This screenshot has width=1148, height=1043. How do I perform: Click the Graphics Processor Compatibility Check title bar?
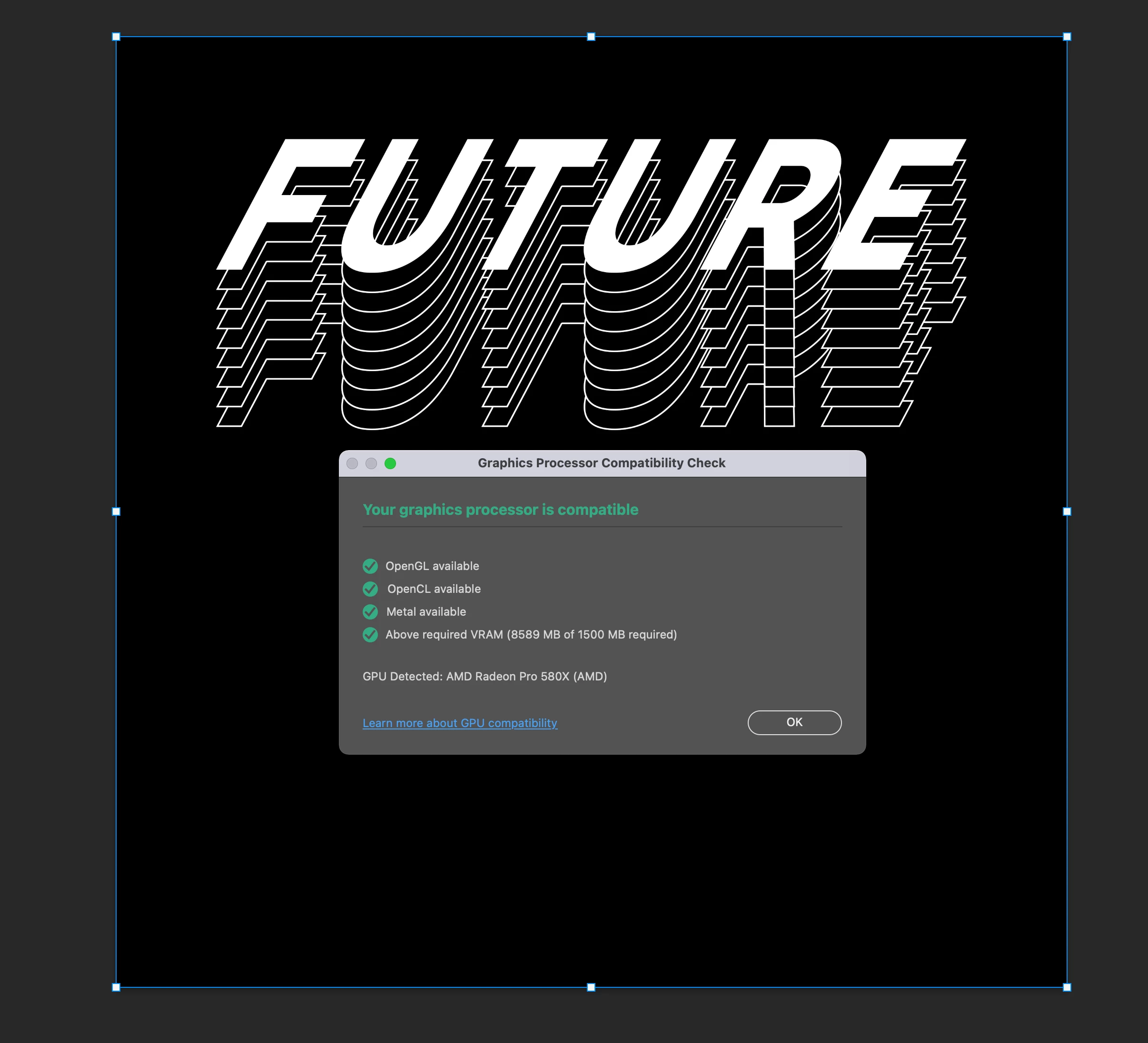point(601,463)
